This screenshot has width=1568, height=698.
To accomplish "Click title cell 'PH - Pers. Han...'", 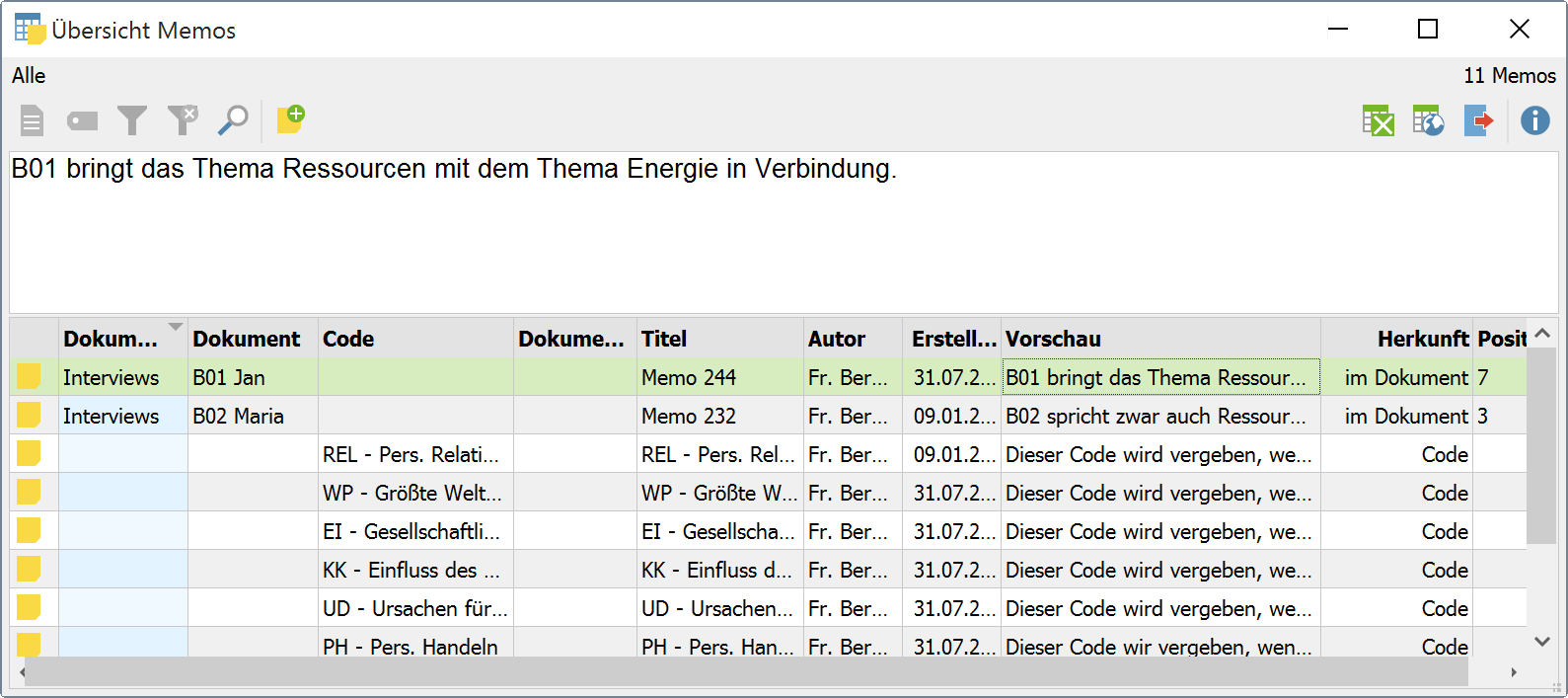I will [x=720, y=644].
